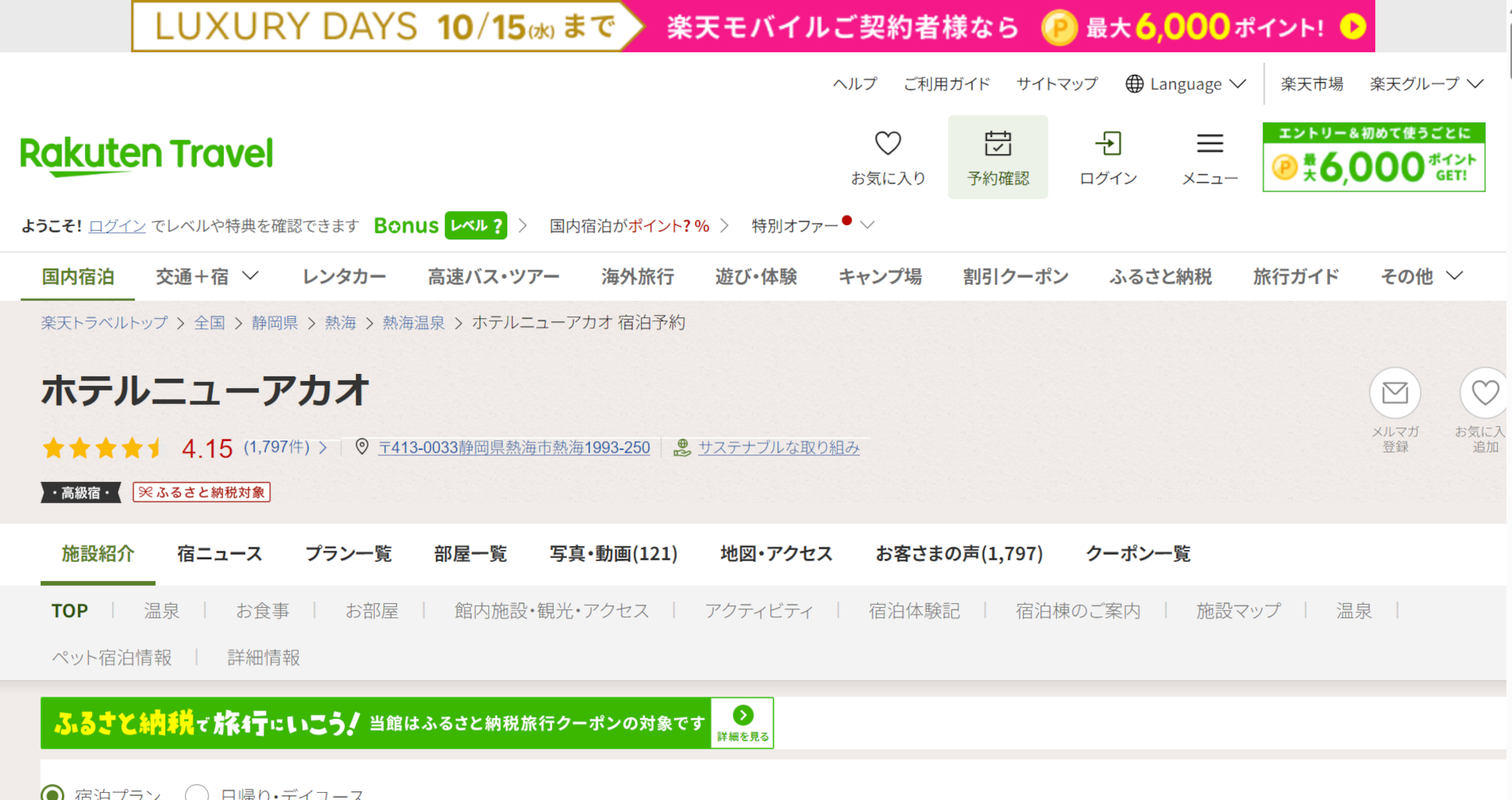Image resolution: width=1512 pixels, height=800 pixels.
Task: Open the sustainability leaf icon link
Action: (x=682, y=447)
